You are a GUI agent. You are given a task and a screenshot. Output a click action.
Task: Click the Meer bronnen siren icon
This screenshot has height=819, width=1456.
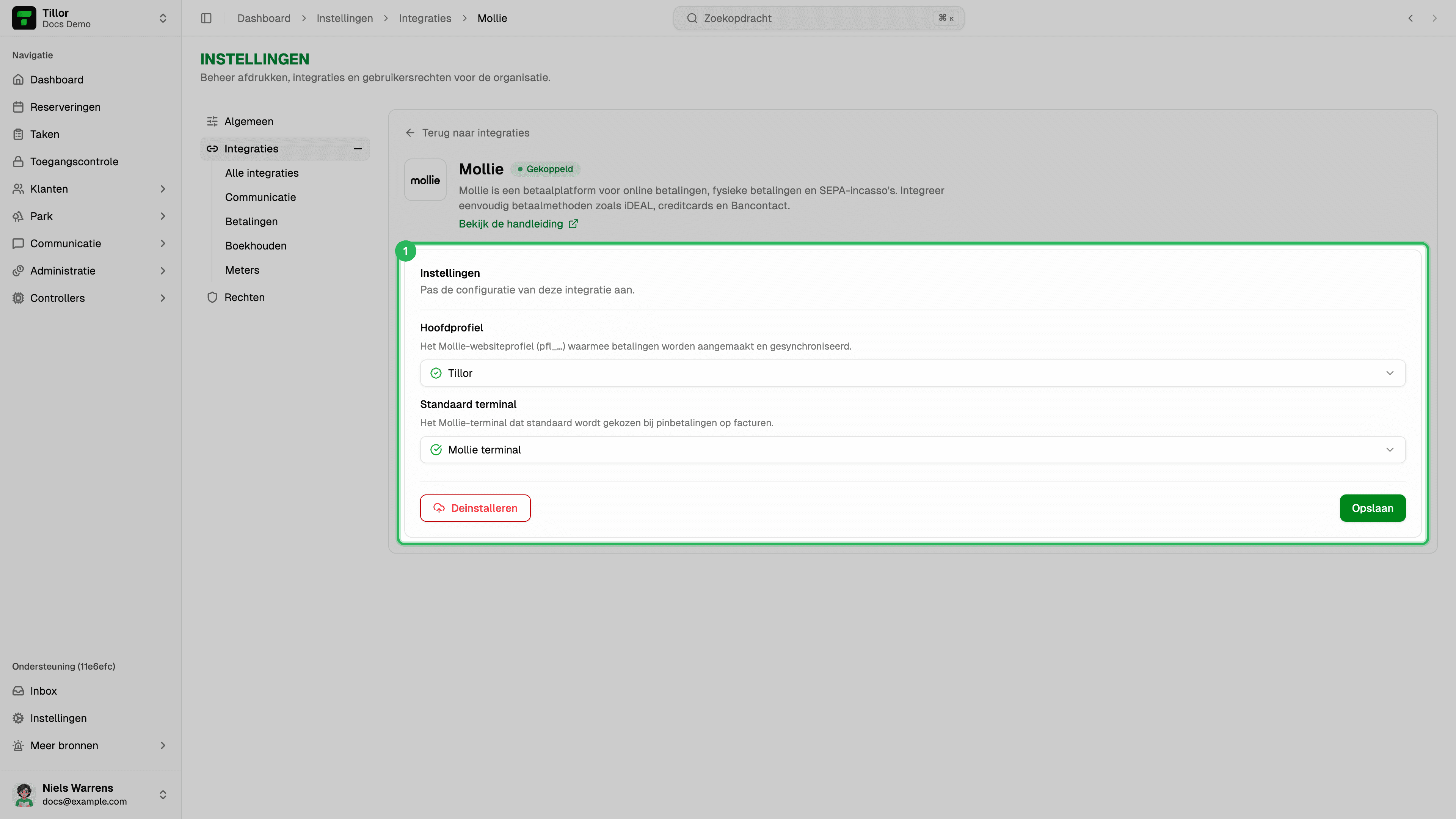click(18, 745)
